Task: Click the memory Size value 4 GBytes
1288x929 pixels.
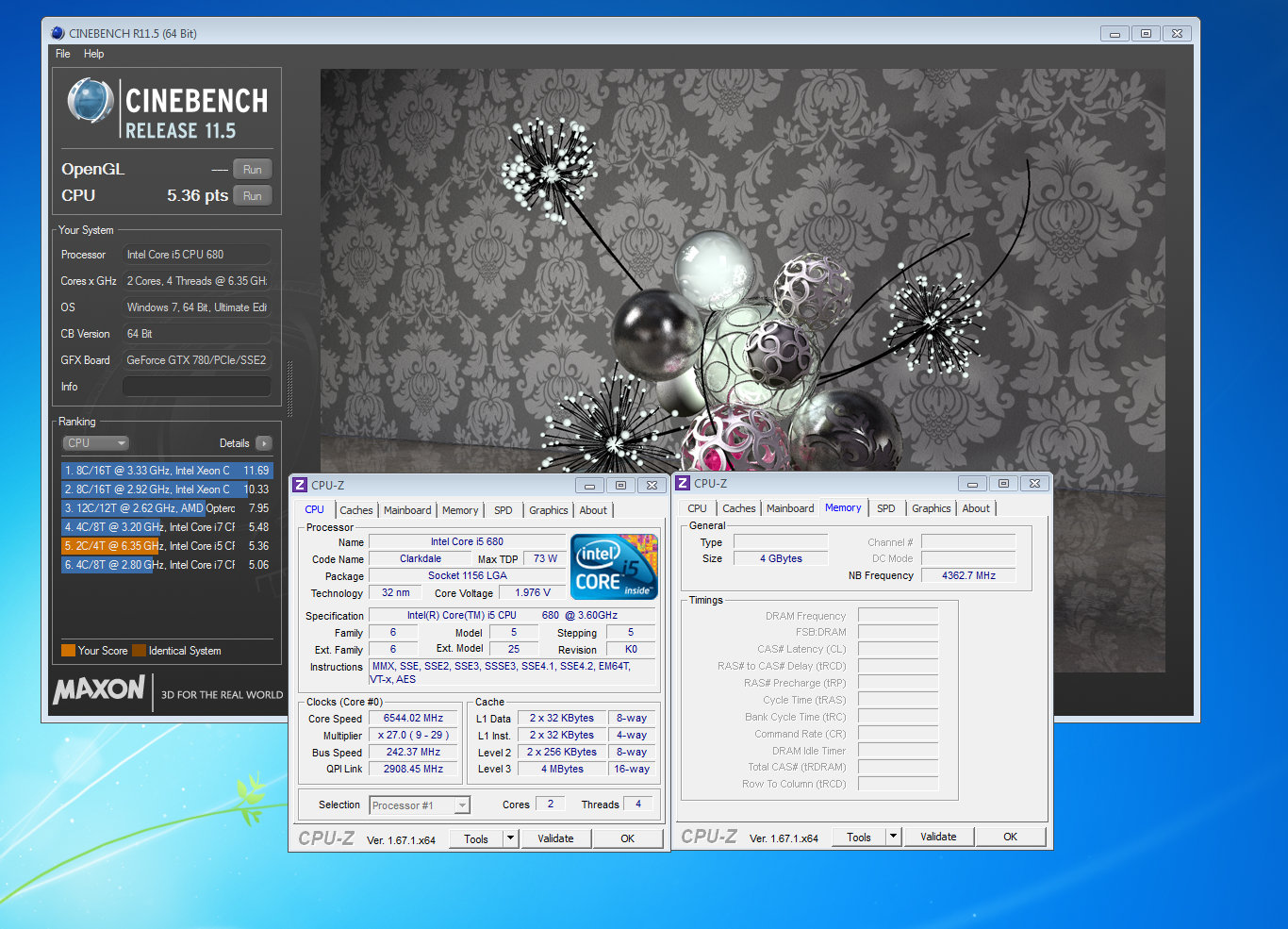Action: 781,558
